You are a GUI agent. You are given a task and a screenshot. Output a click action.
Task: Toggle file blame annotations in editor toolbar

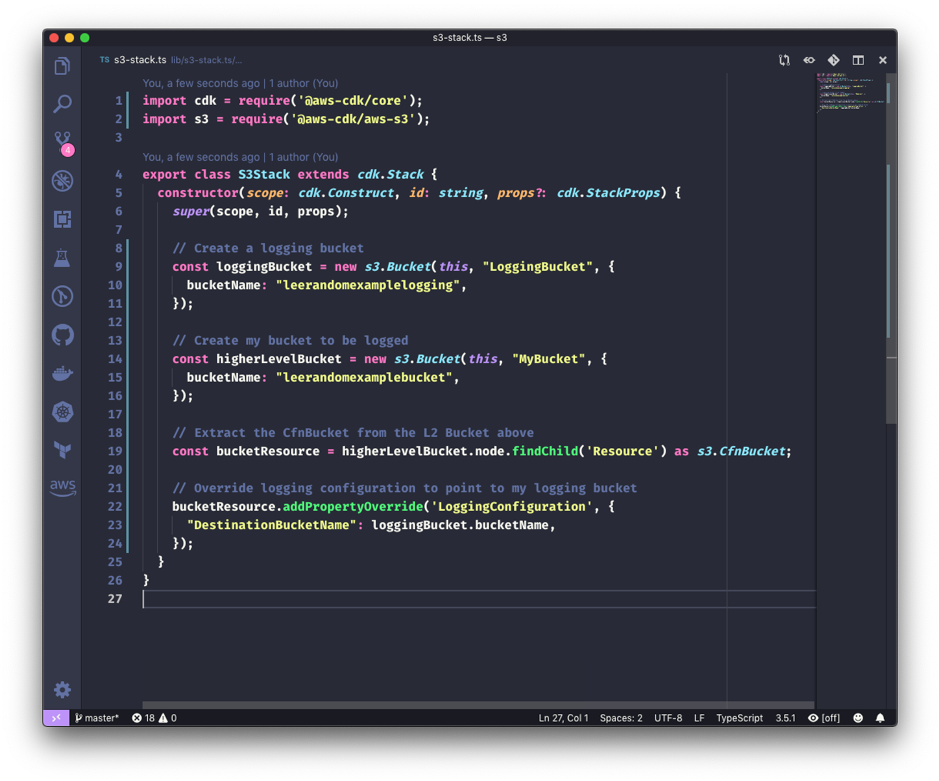click(809, 60)
